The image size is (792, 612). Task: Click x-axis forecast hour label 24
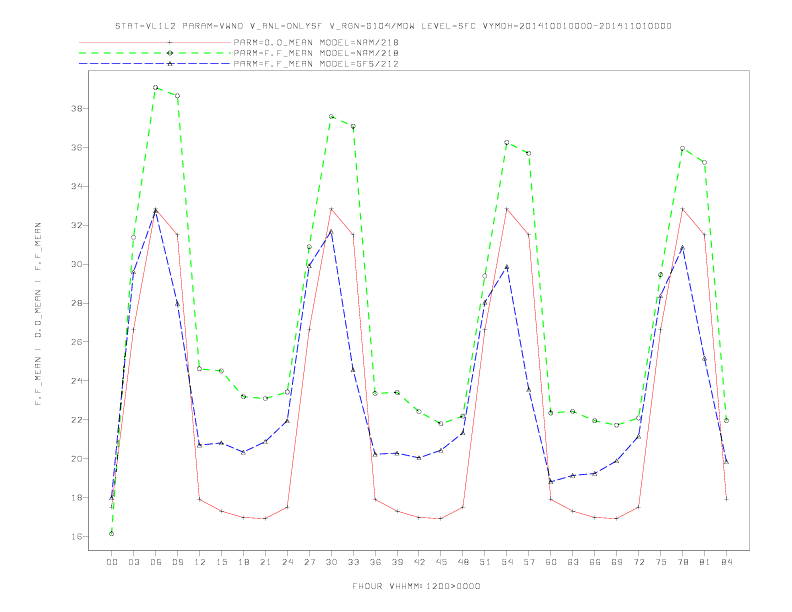pyautogui.click(x=287, y=562)
